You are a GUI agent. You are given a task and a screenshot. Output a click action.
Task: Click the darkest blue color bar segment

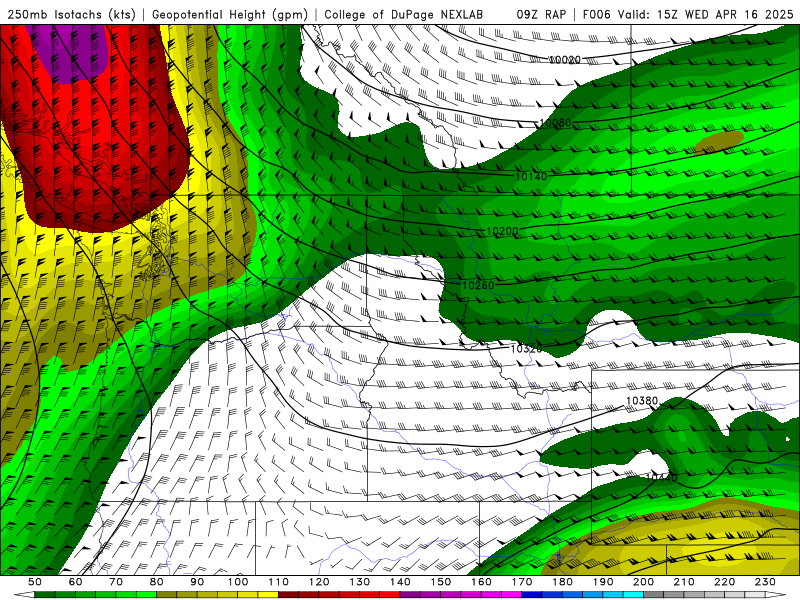[x=531, y=594]
